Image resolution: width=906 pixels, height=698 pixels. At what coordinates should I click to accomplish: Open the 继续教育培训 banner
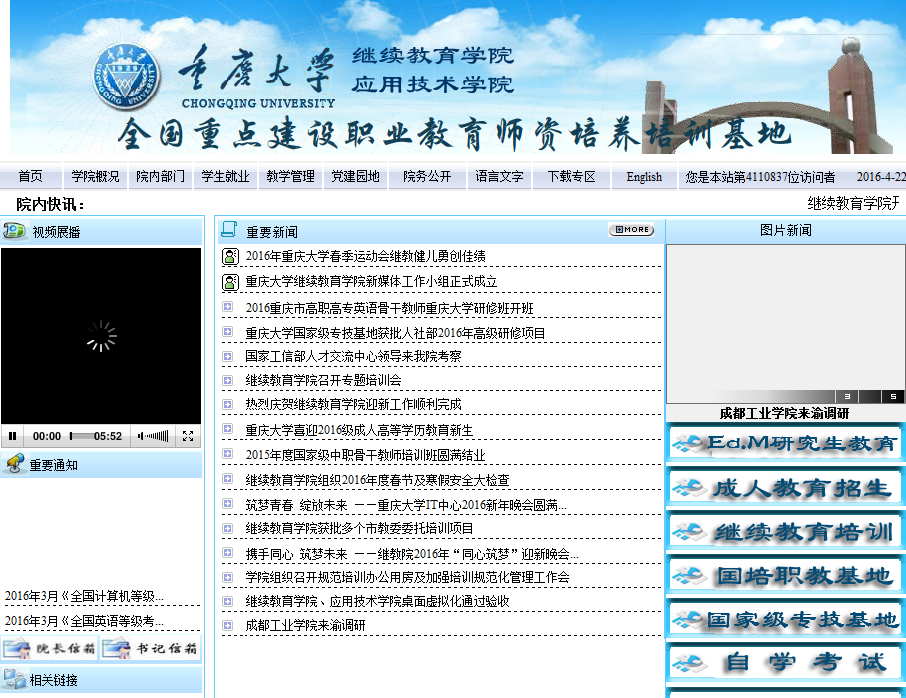point(786,532)
